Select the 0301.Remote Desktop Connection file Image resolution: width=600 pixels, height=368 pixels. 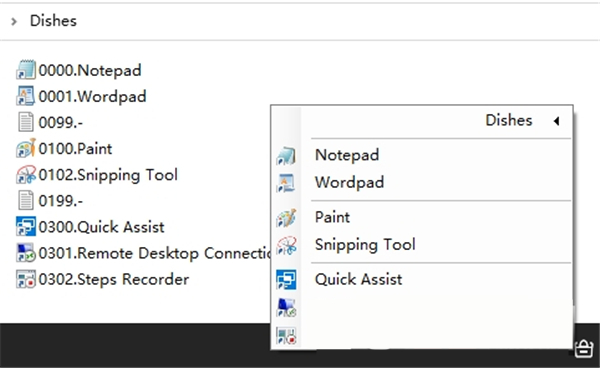(x=143, y=253)
